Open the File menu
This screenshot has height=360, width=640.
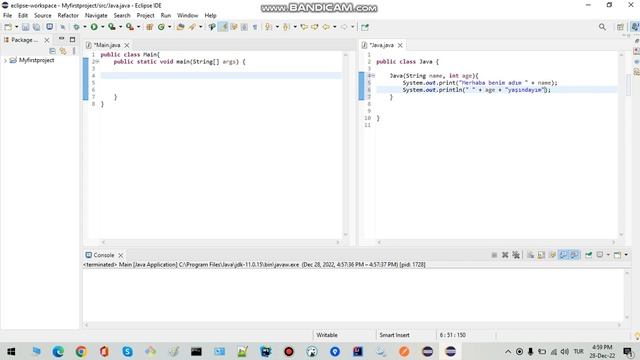7,16
